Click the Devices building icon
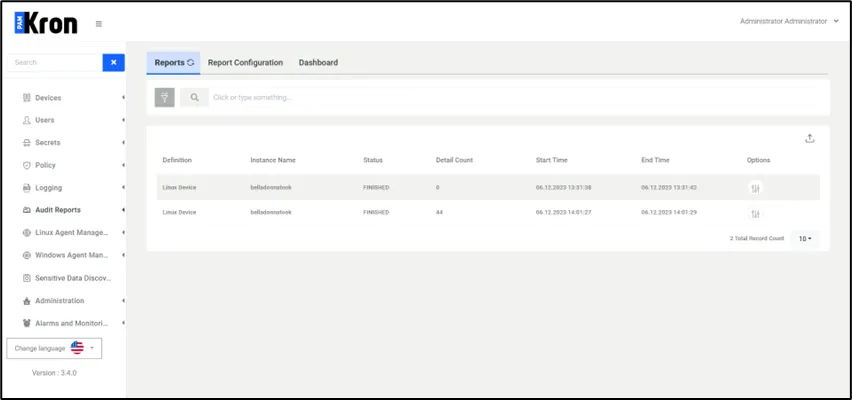Image resolution: width=852 pixels, height=400 pixels. tap(27, 98)
